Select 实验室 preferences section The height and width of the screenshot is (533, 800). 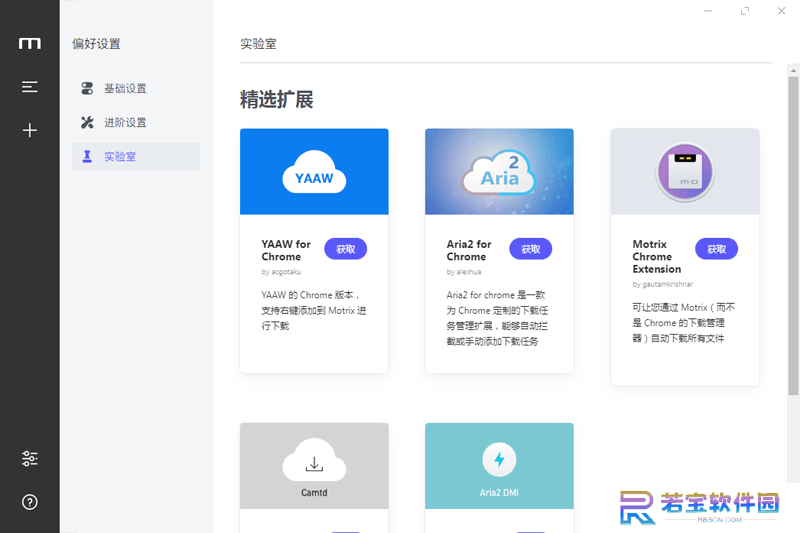point(136,157)
